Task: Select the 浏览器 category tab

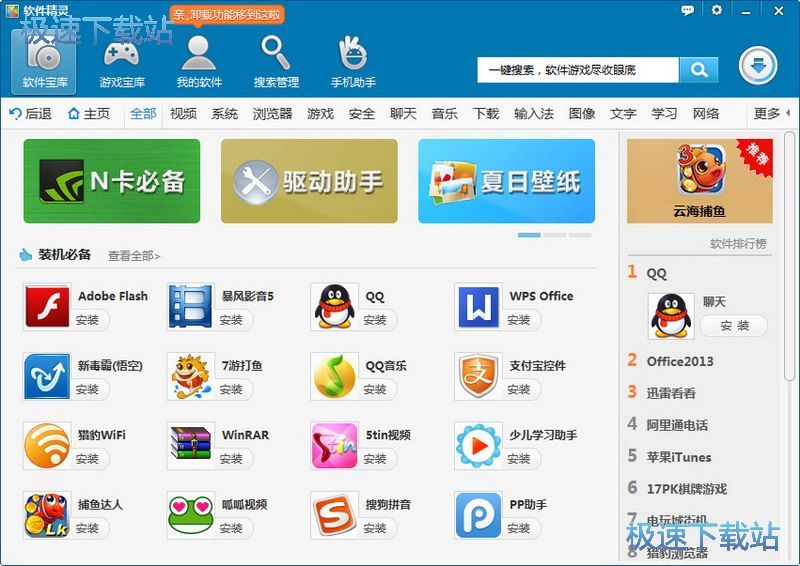Action: [x=272, y=113]
